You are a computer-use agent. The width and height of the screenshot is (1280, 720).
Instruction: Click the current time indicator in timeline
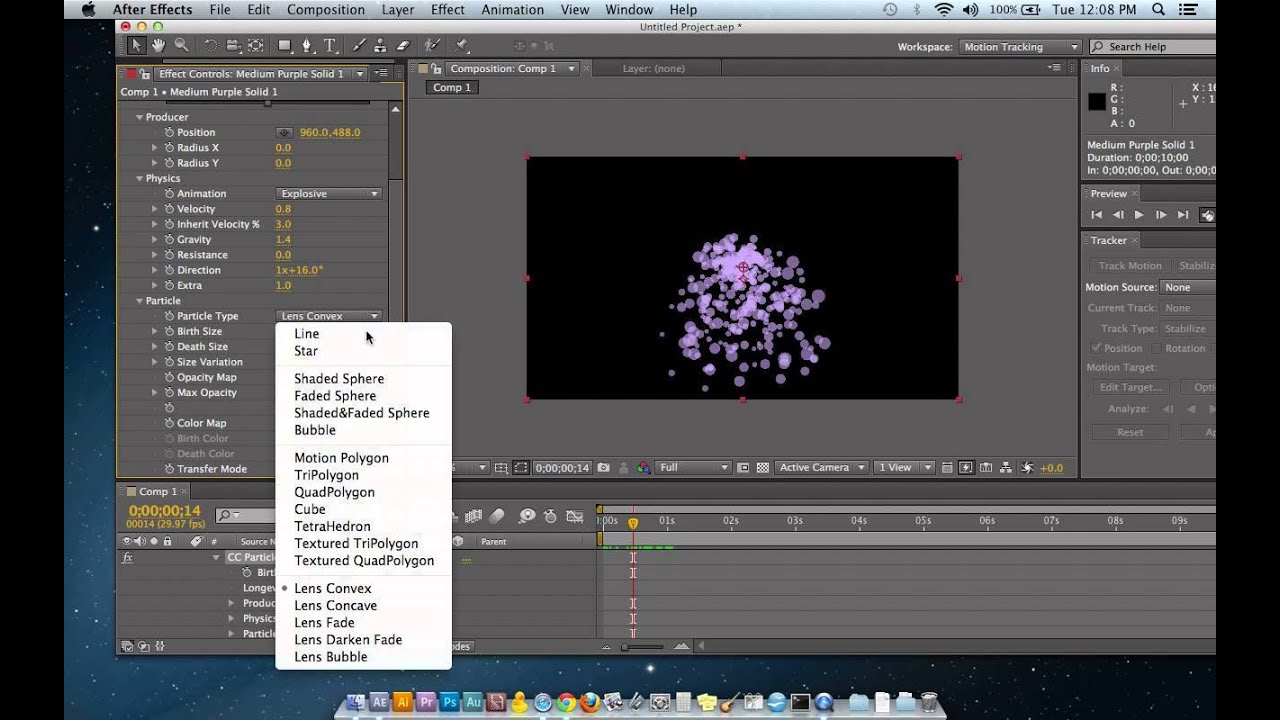click(633, 522)
